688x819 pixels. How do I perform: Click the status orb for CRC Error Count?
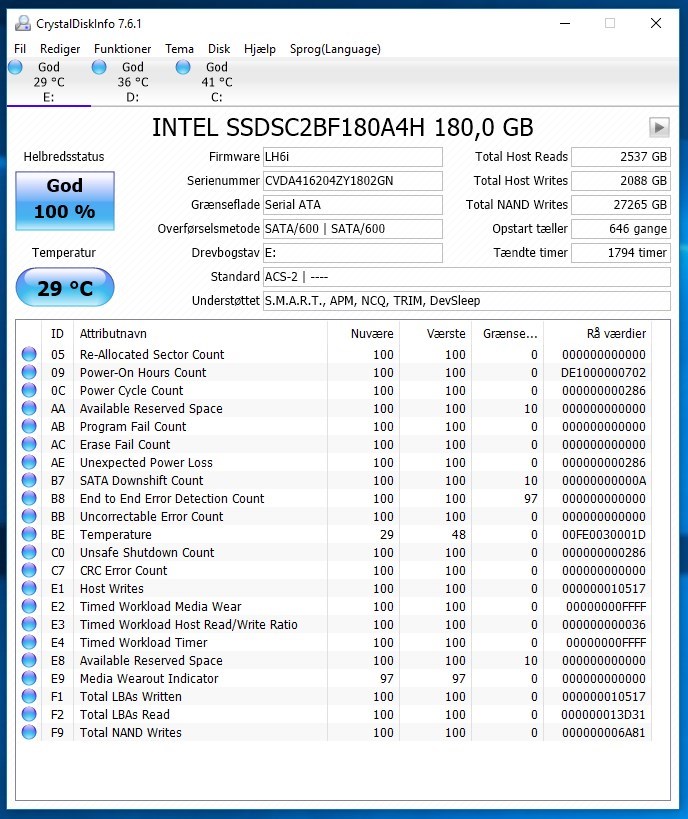[x=29, y=571]
